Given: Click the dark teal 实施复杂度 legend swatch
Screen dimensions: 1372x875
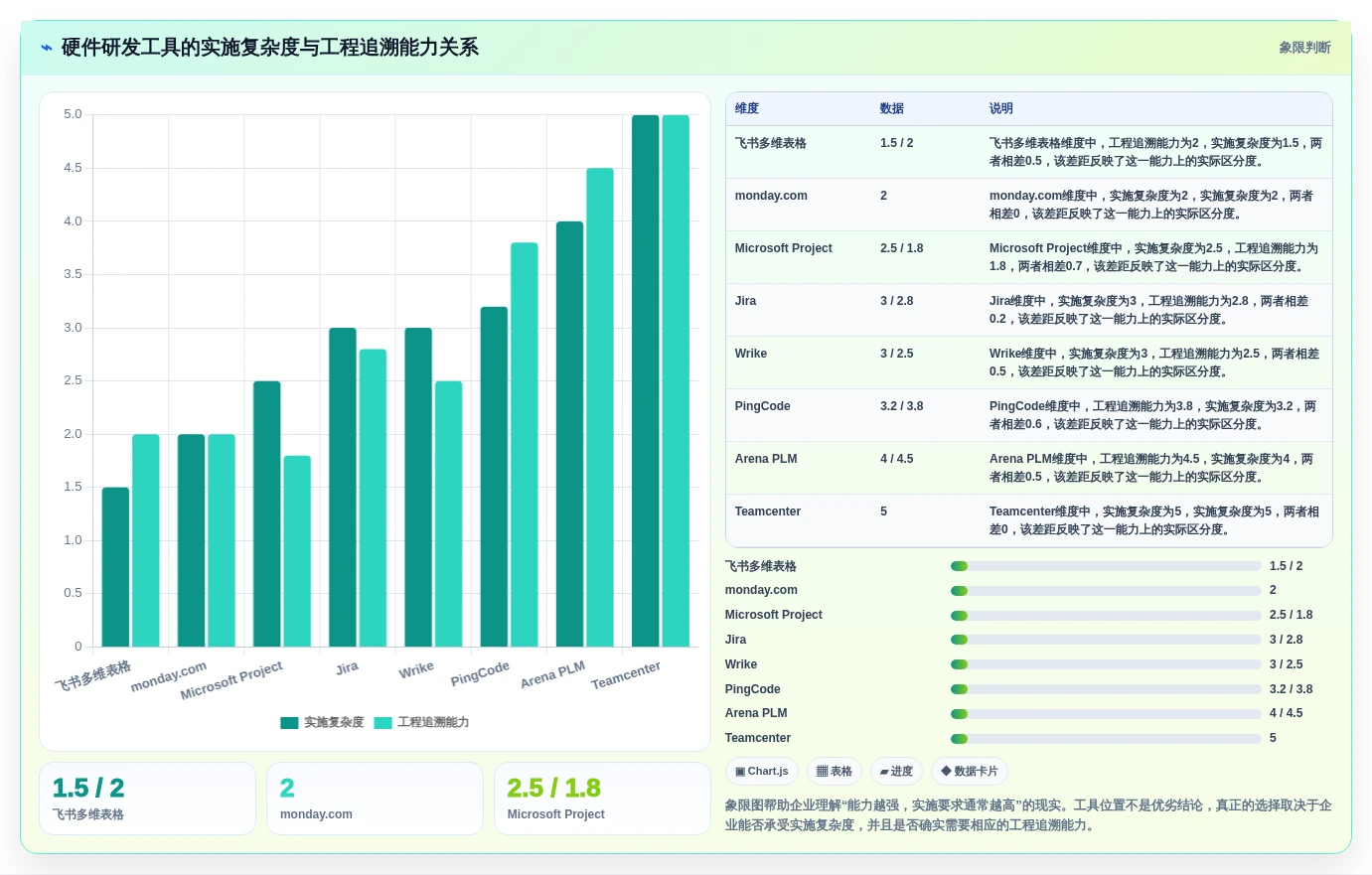Looking at the screenshot, I should point(289,723).
